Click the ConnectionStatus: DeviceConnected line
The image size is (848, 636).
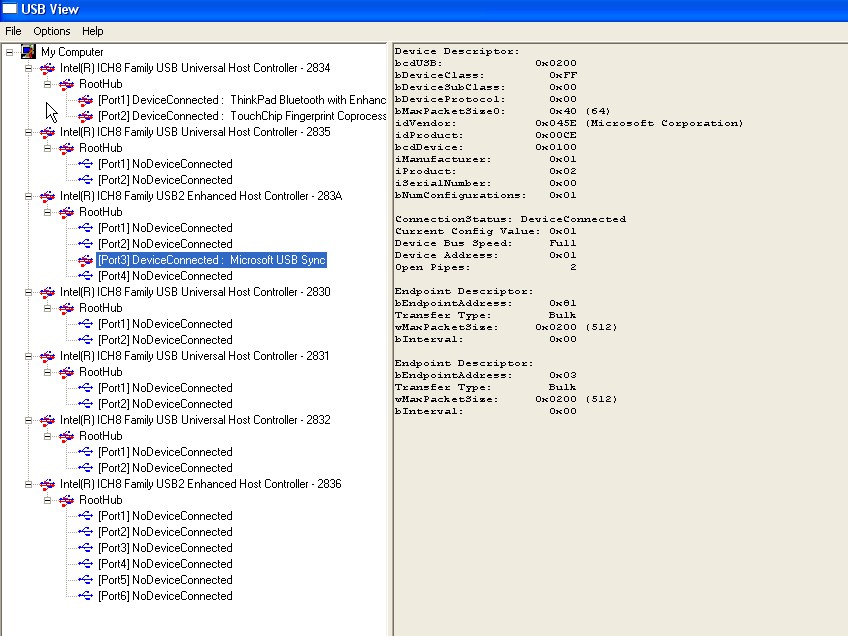point(510,220)
